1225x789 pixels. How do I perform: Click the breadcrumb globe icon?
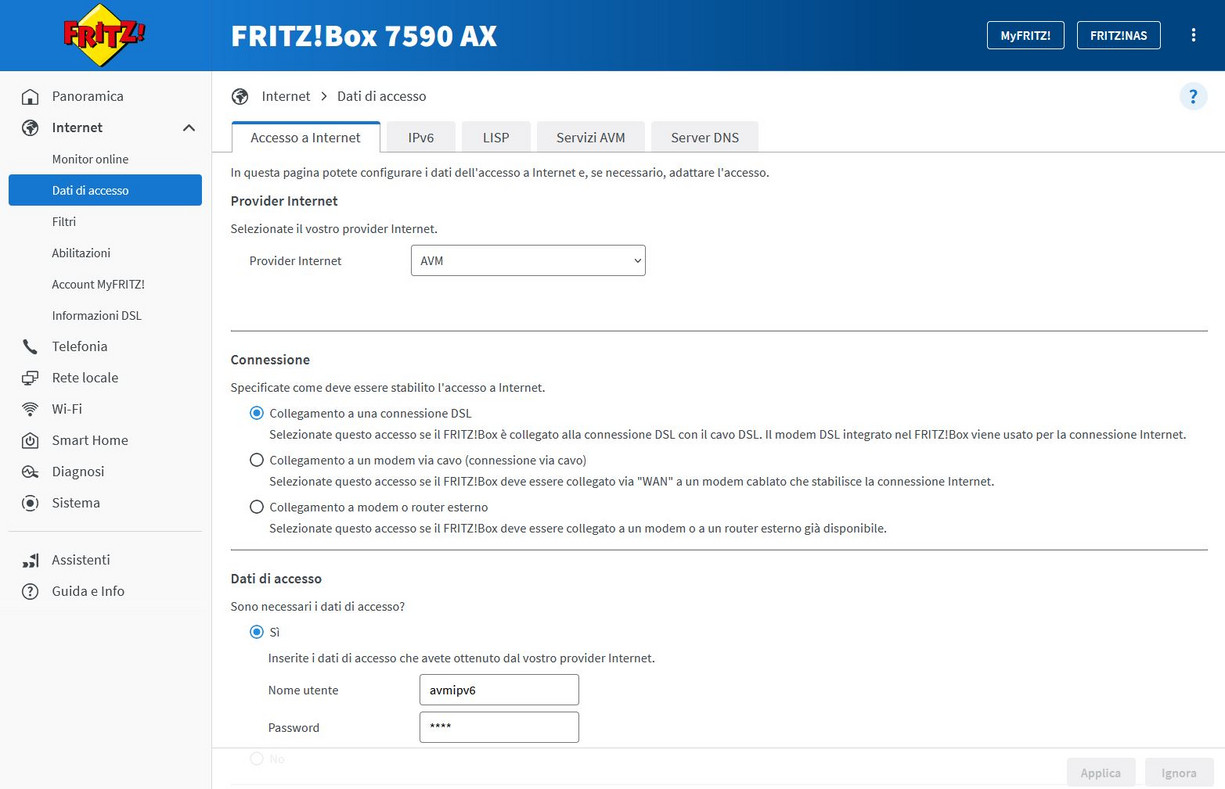point(240,97)
